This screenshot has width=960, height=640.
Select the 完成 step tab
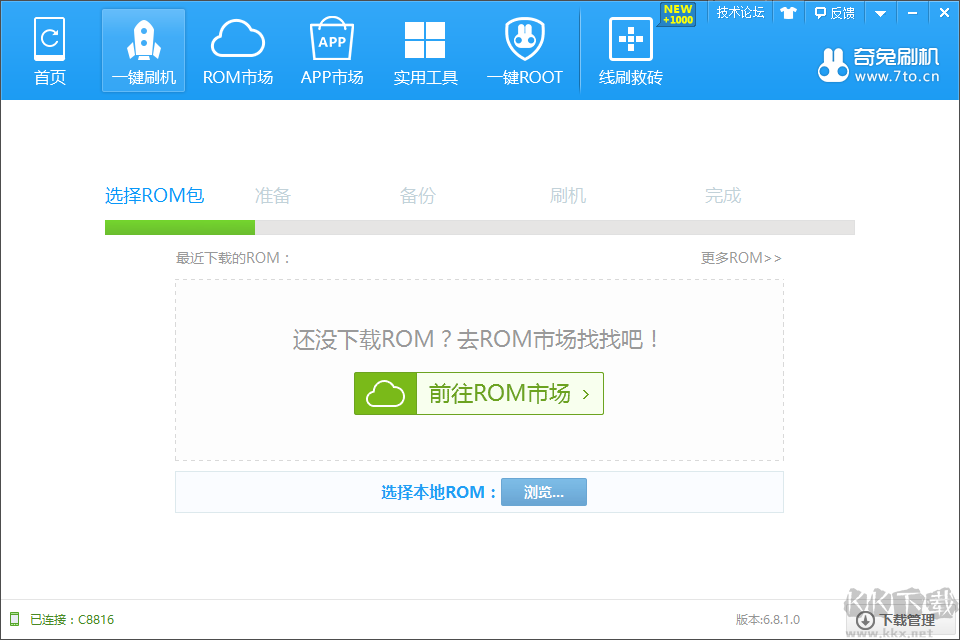coord(722,195)
